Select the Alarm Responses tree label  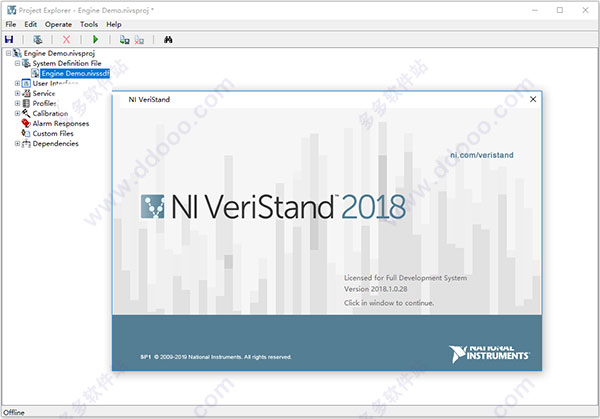pyautogui.click(x=61, y=124)
